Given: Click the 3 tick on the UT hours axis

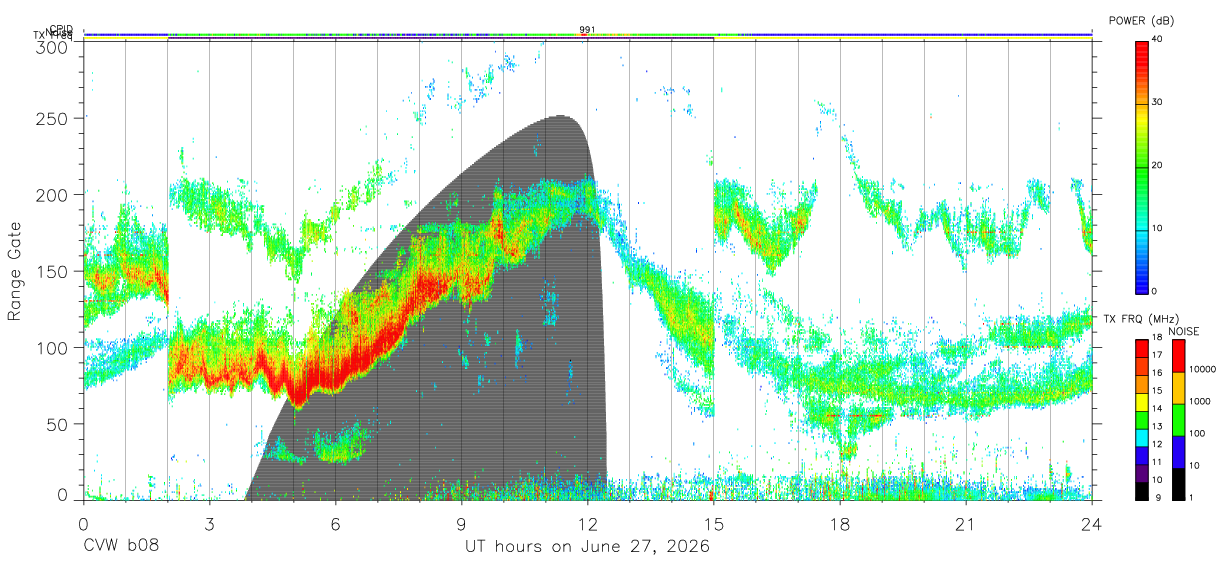Looking at the screenshot, I should 209,523.
